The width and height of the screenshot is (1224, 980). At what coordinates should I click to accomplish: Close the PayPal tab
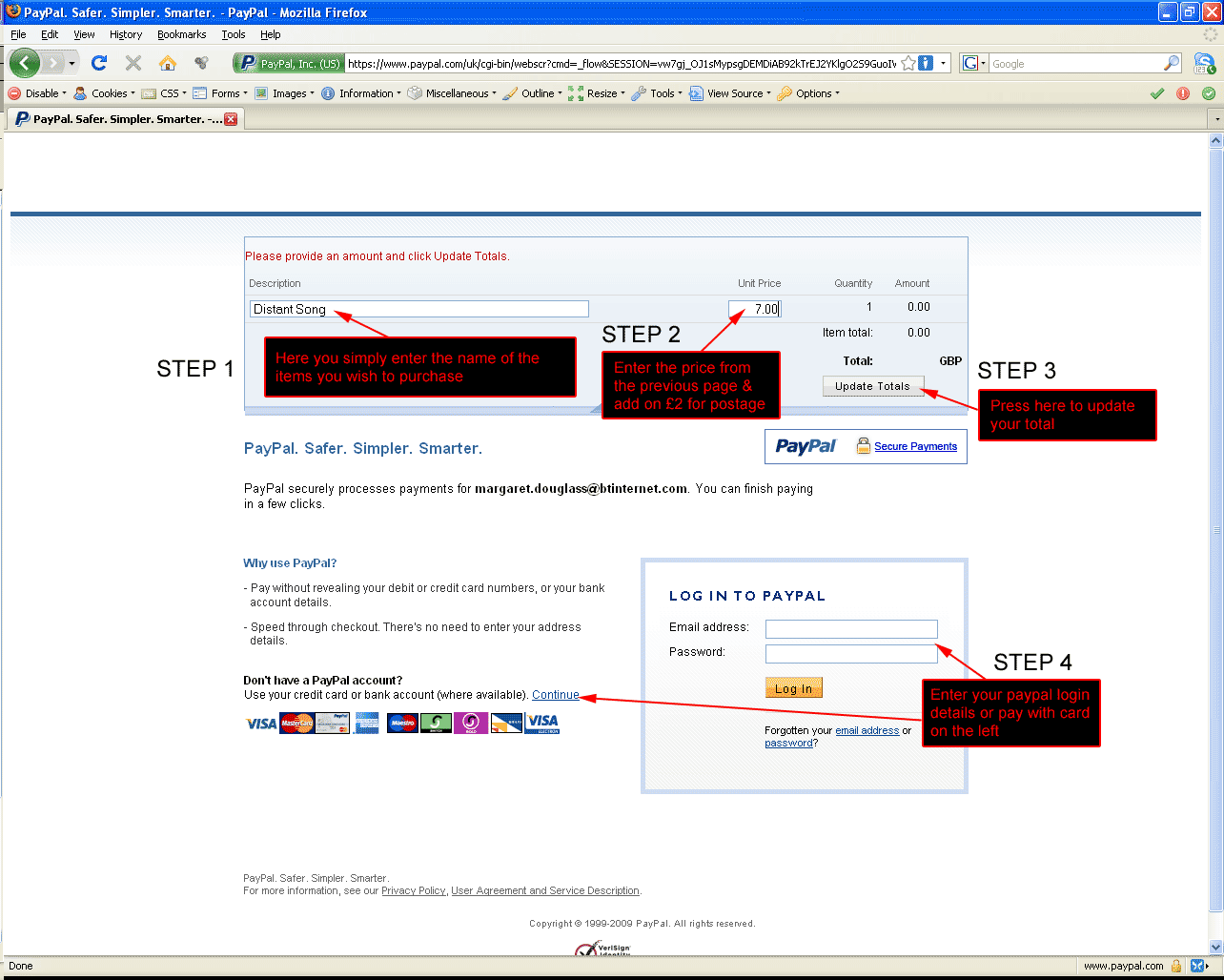tap(231, 119)
